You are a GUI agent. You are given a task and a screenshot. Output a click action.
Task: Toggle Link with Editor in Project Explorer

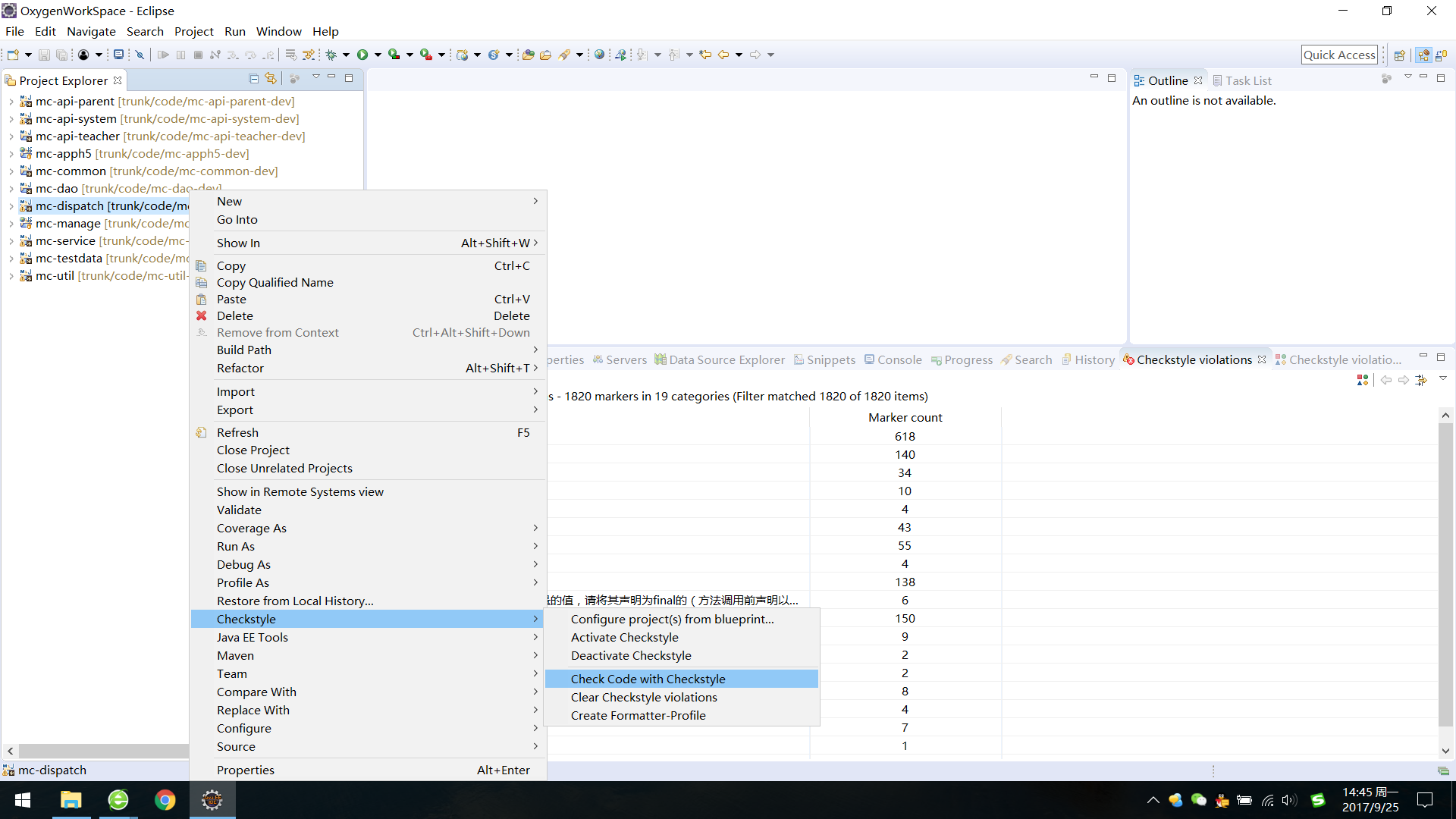pos(271,78)
